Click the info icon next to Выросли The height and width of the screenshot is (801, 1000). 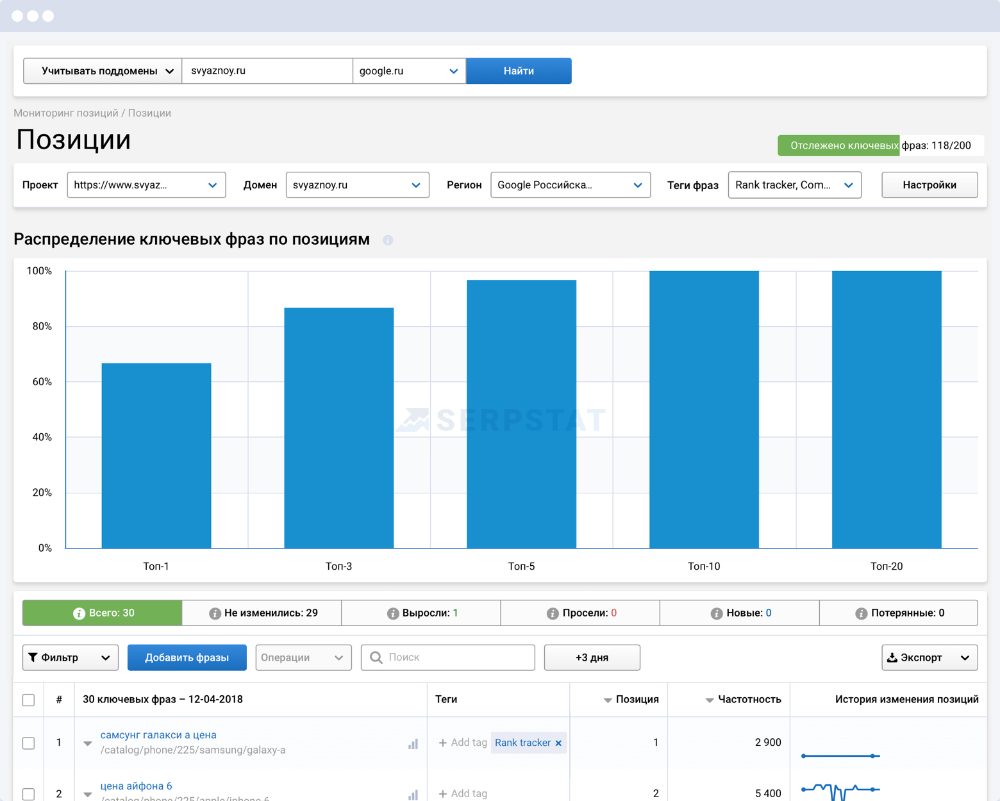(393, 614)
